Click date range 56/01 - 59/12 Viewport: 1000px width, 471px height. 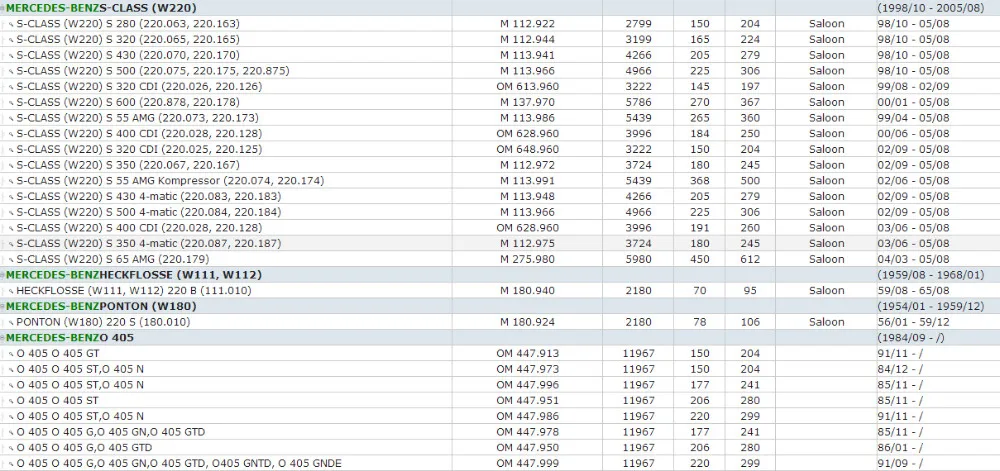(x=913, y=322)
